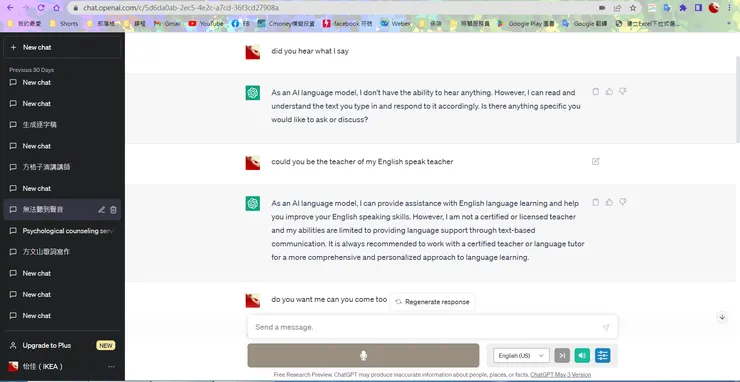Open the 生成逐字稿 conversation

click(x=62, y=125)
